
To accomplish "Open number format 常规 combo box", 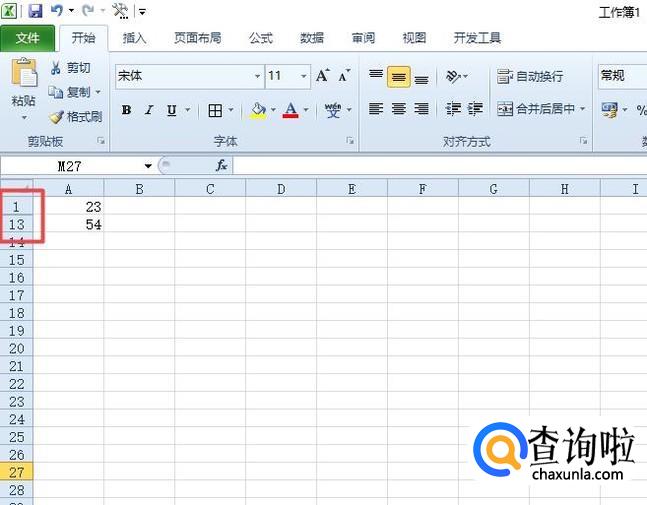I will pos(622,76).
